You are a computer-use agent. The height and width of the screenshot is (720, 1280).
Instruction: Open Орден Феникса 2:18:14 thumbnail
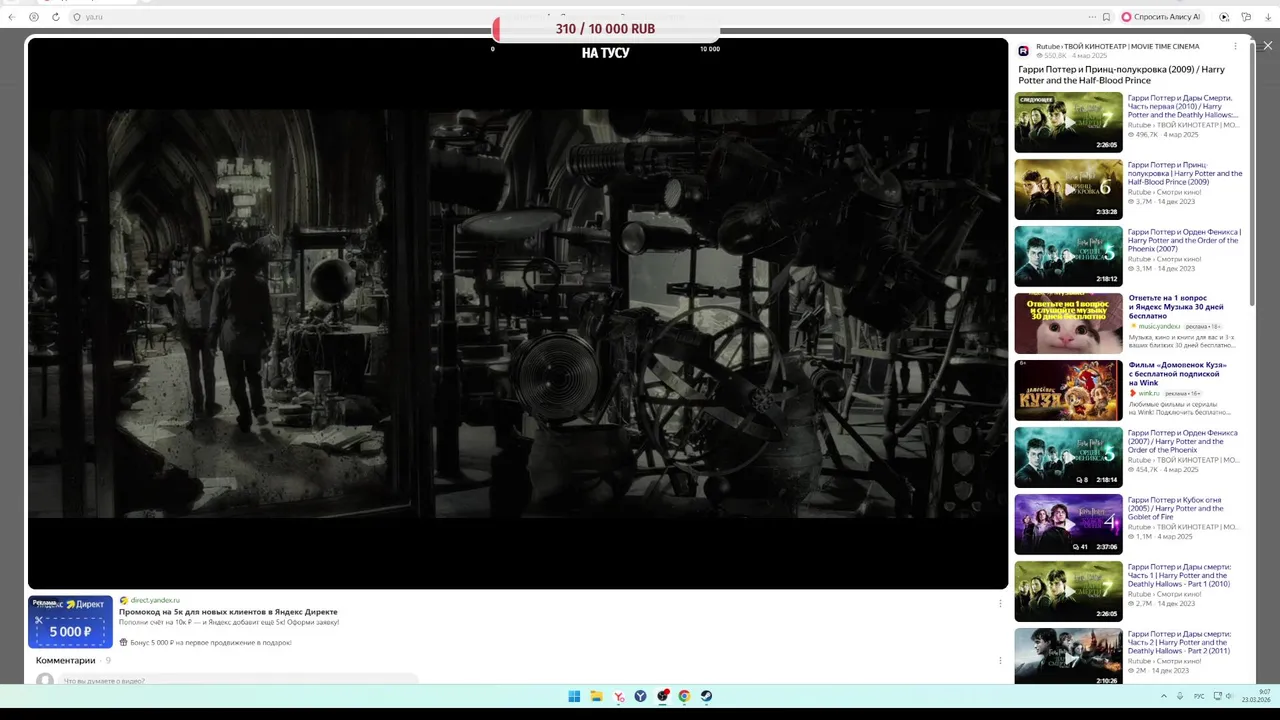pos(1068,457)
